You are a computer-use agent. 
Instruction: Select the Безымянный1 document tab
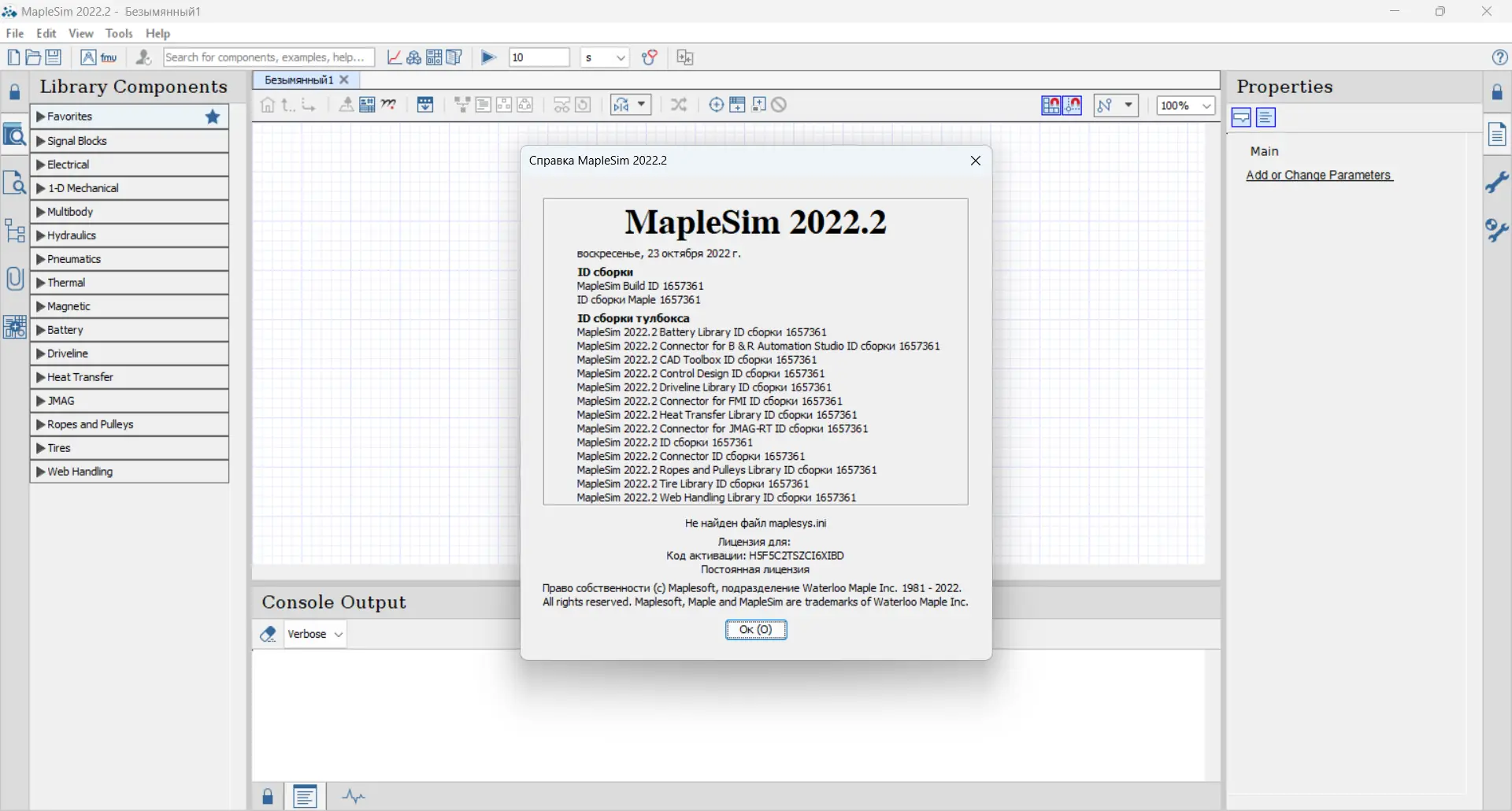pos(299,80)
